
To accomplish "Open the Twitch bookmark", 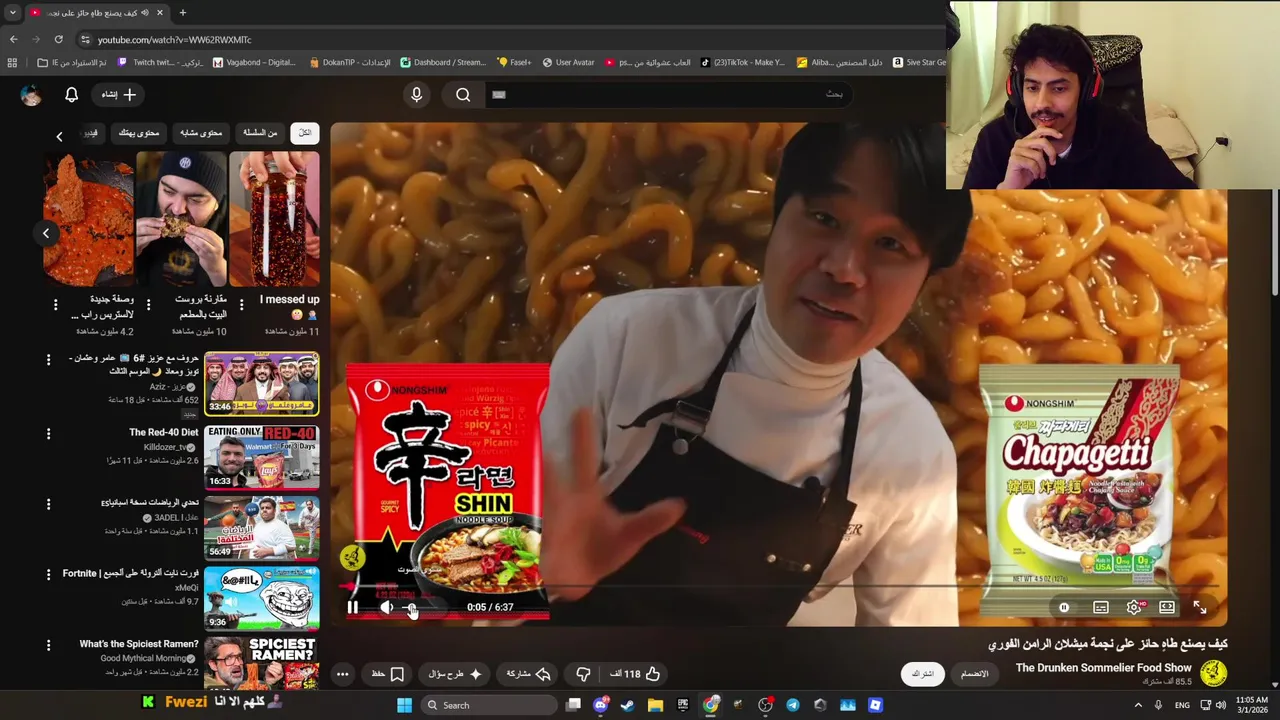I will 160,62.
